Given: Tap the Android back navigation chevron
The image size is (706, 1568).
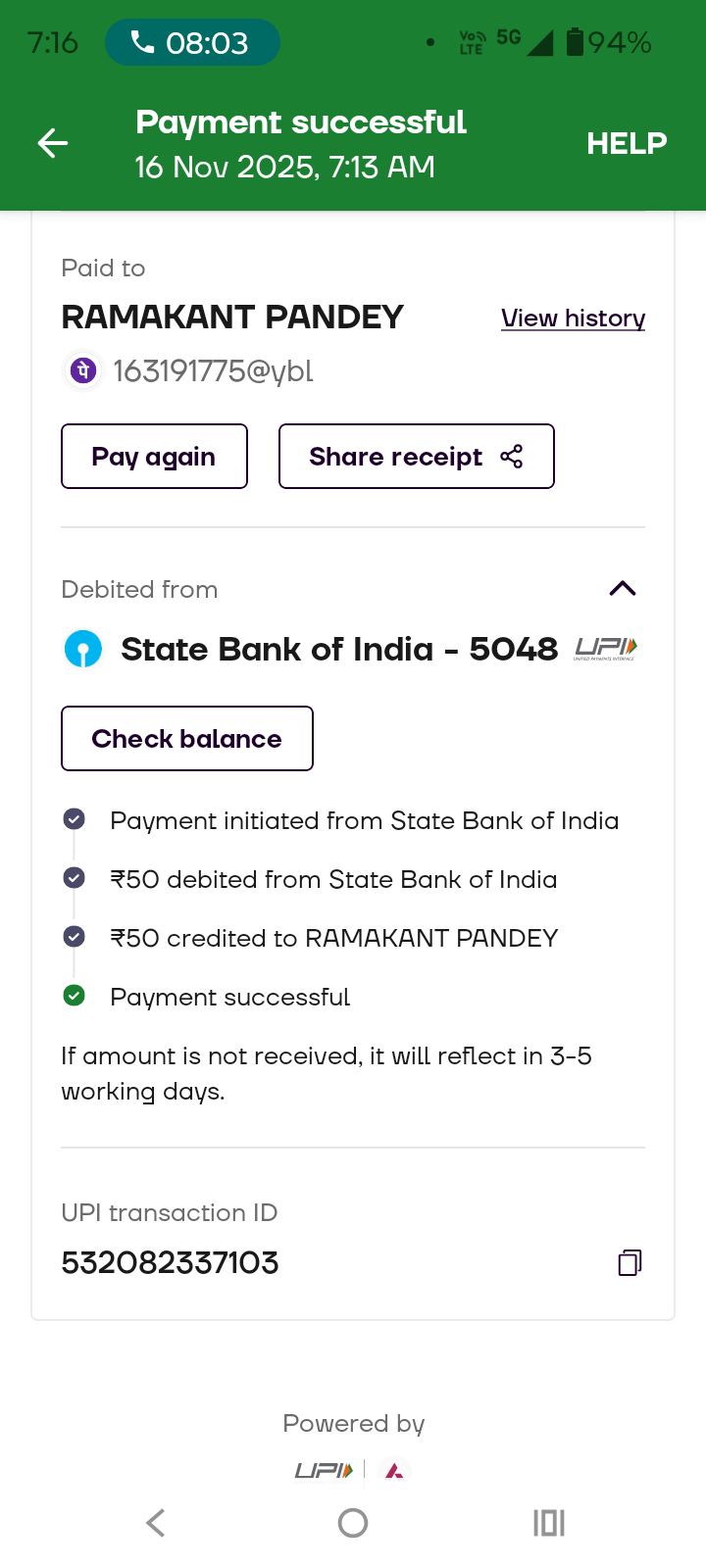Looking at the screenshot, I should (x=155, y=1523).
